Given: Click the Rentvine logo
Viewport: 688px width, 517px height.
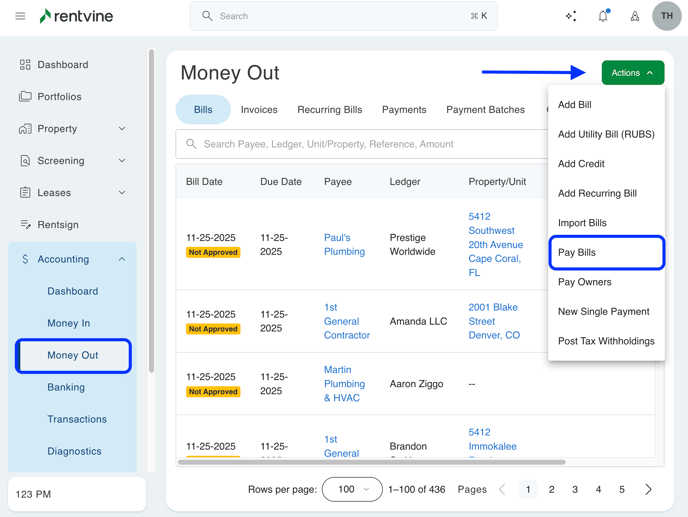Looking at the screenshot, I should 76,16.
